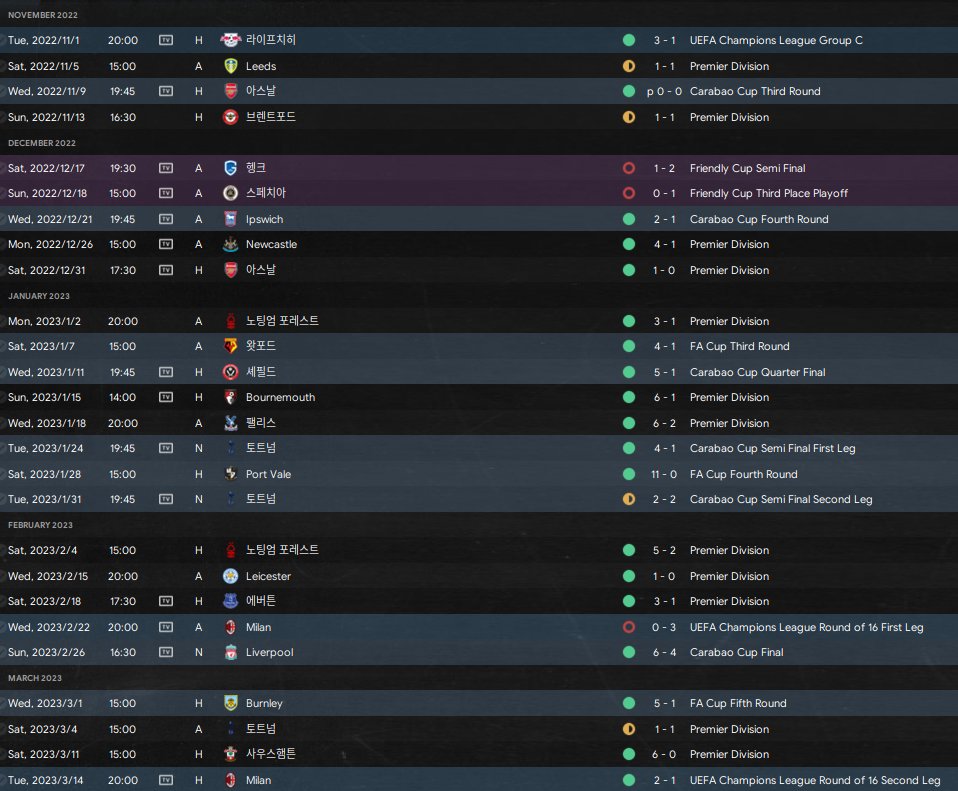Click the Burnley club badge
This screenshot has height=791, width=958.
pyautogui.click(x=230, y=703)
